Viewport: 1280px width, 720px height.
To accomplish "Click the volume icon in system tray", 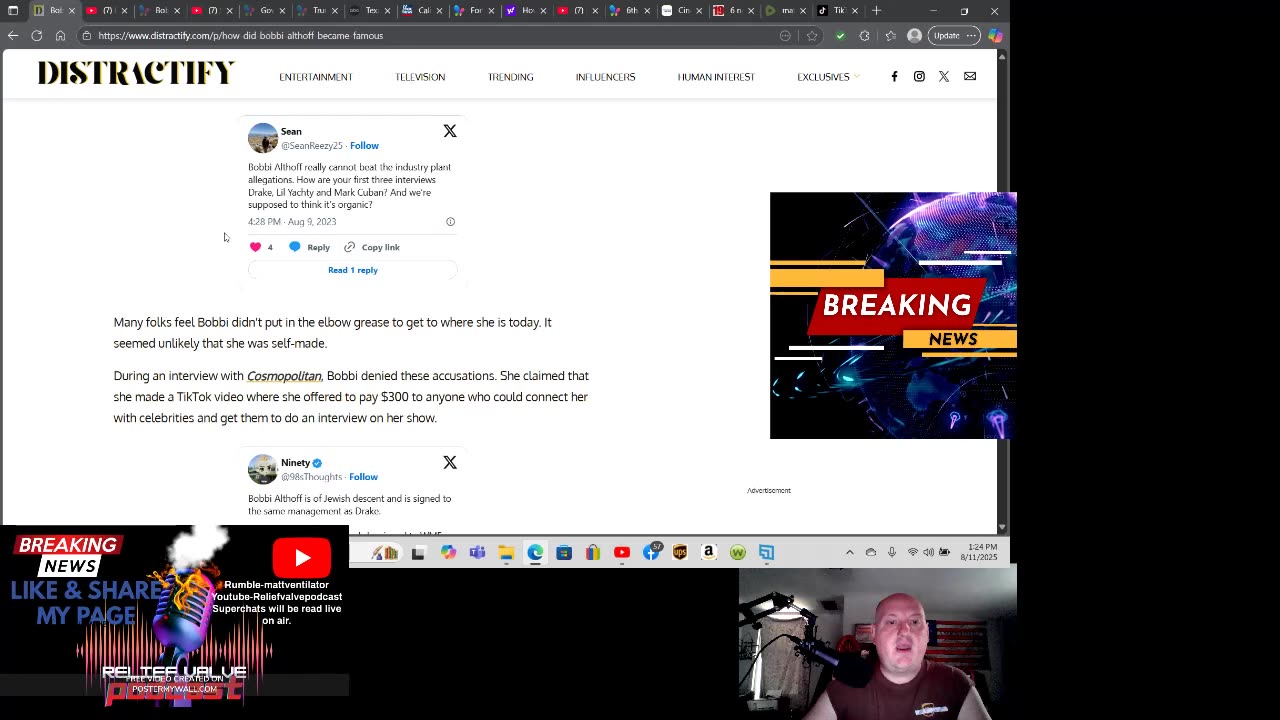I will [928, 552].
